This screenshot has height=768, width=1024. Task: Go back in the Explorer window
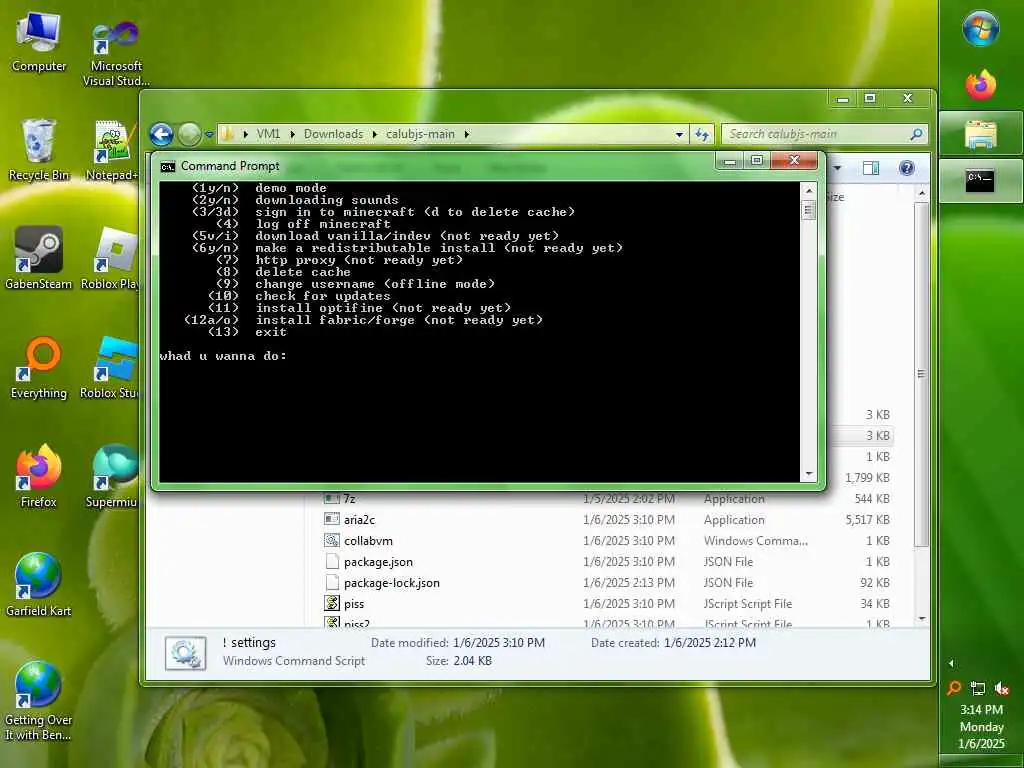click(x=161, y=135)
